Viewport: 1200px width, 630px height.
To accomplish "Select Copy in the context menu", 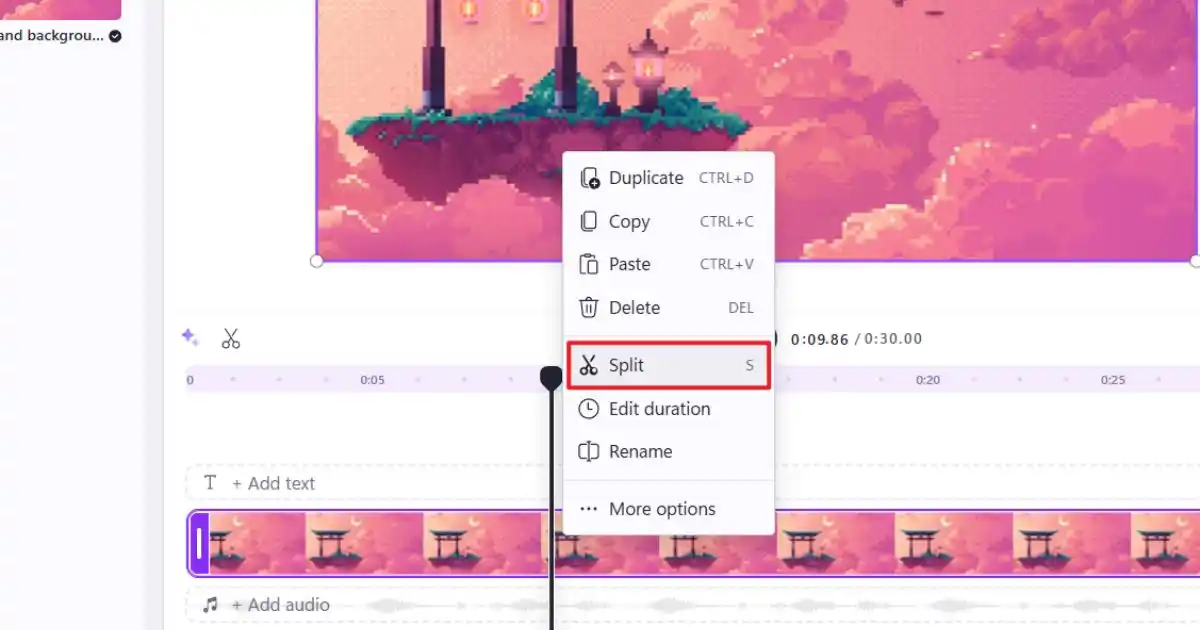I will point(668,222).
